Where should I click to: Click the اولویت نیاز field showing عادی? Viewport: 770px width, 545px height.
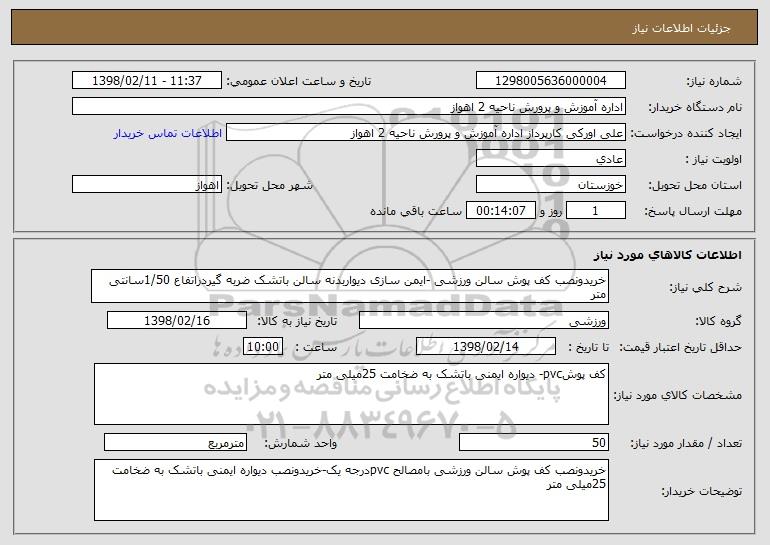click(x=550, y=158)
